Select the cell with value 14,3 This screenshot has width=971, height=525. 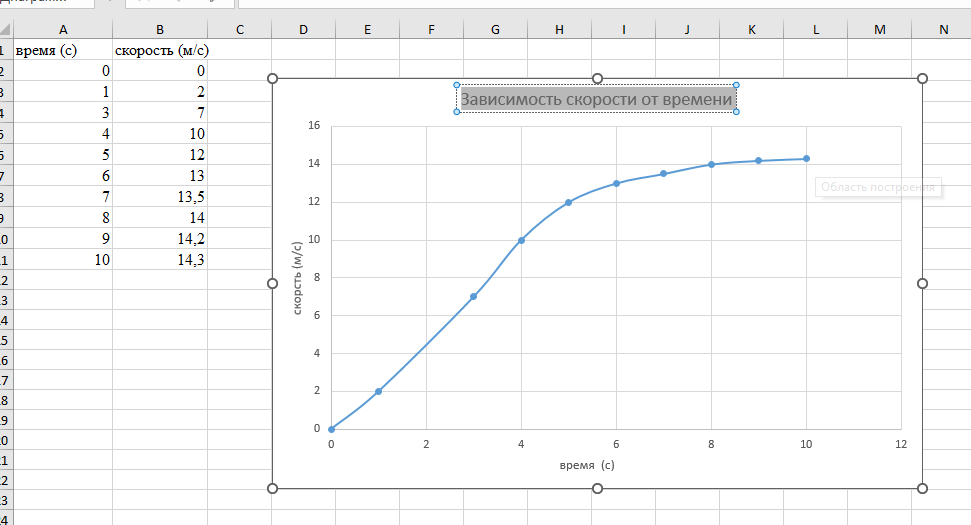pyautogui.click(x=162, y=259)
